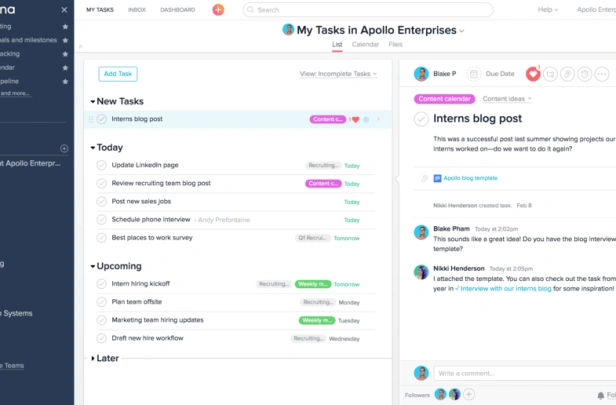
Task: Click the attachment paperclip icon
Action: click(x=566, y=73)
